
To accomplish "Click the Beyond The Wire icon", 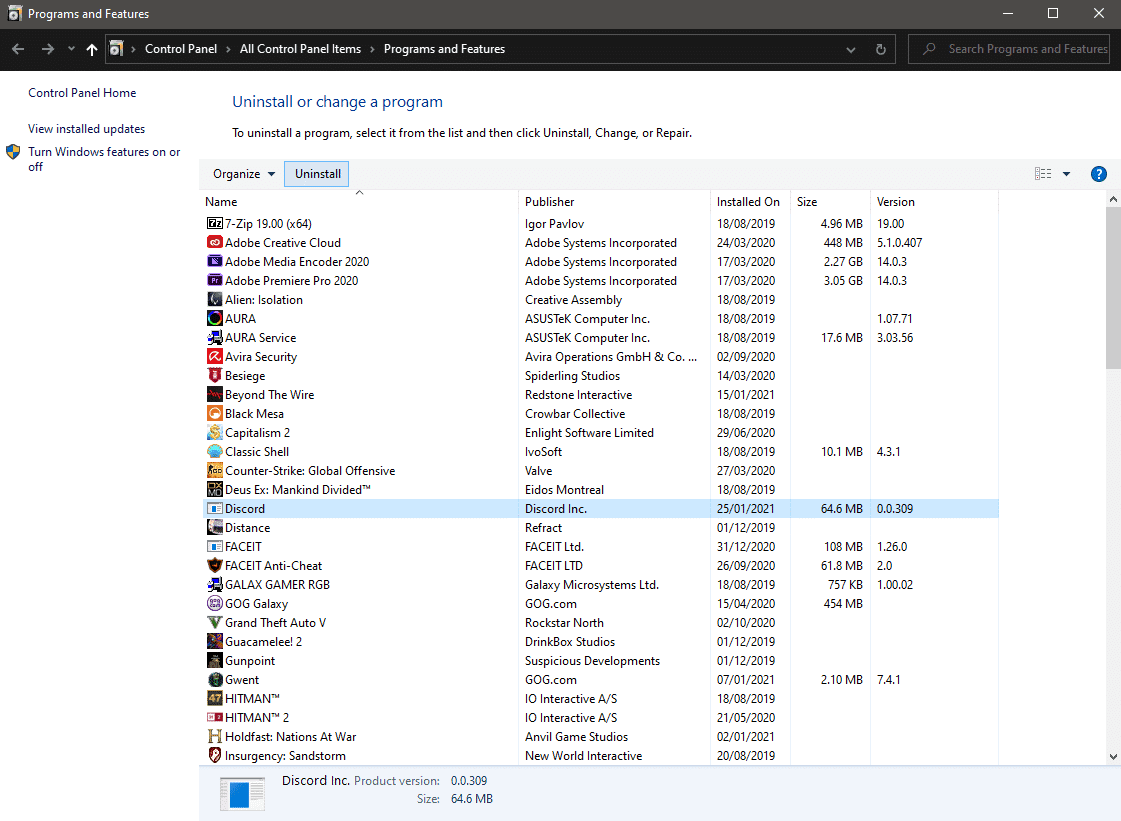I will [x=214, y=395].
